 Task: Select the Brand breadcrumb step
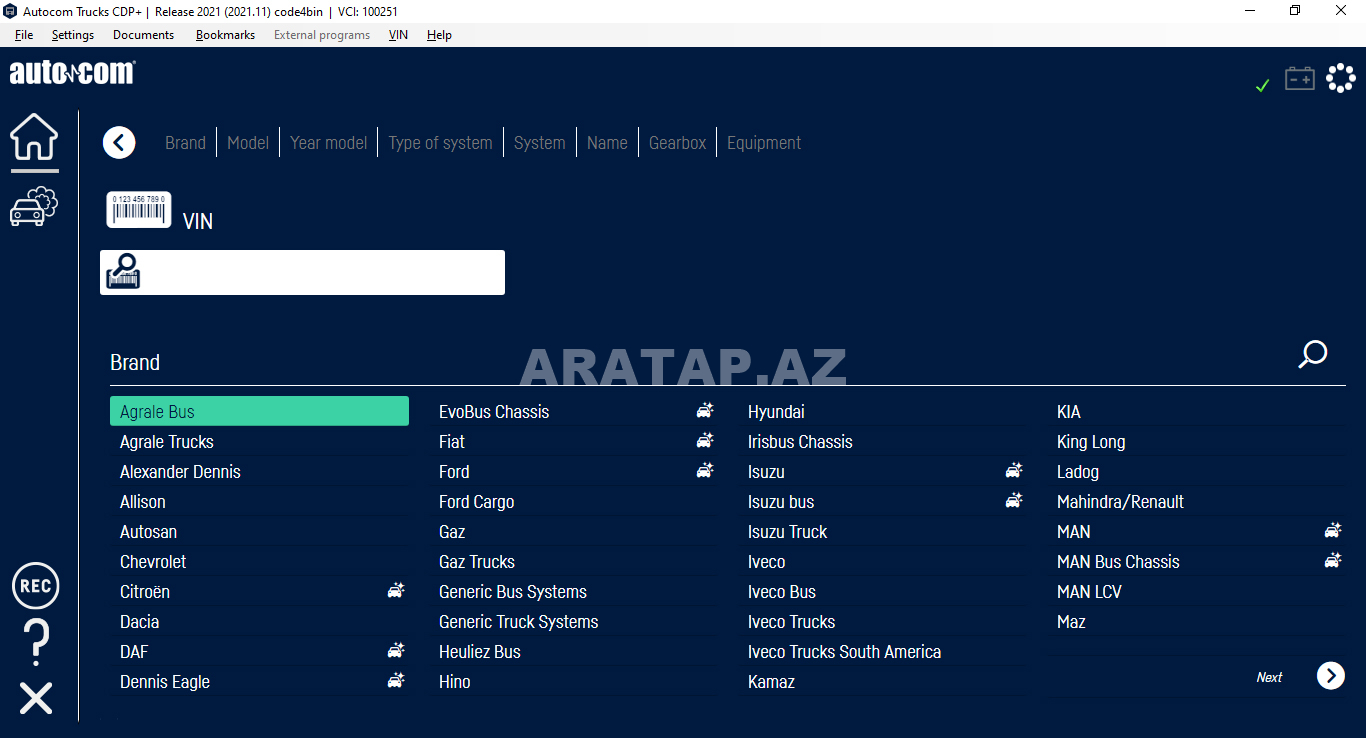[x=185, y=143]
